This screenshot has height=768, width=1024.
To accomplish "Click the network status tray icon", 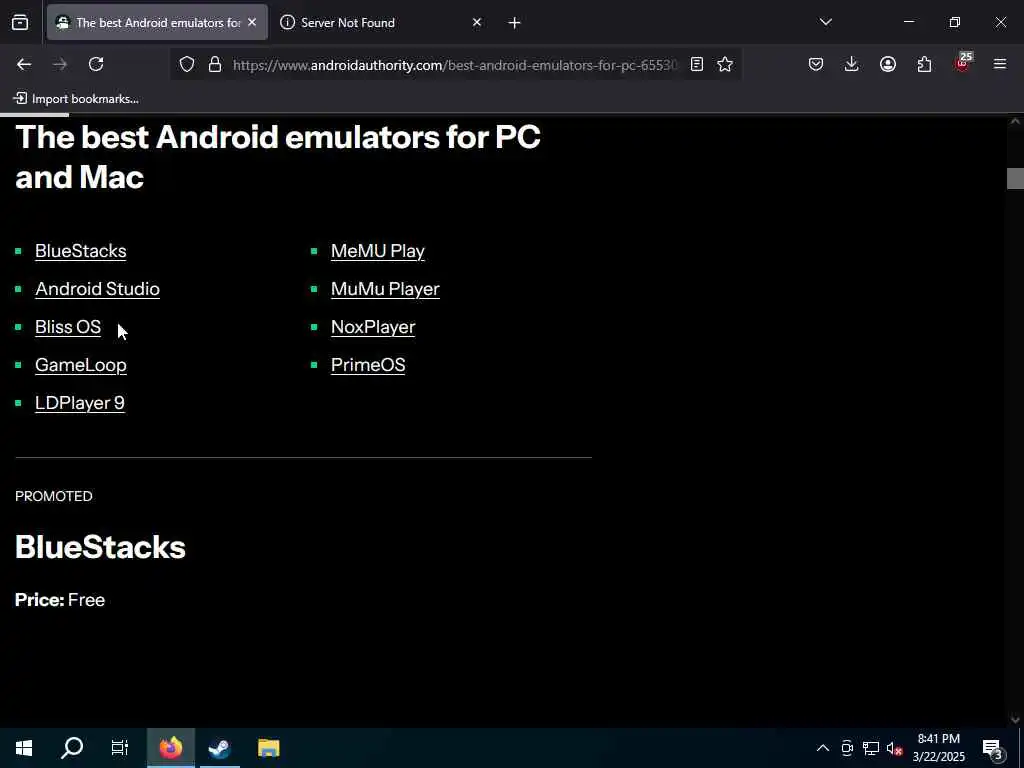I will 871,748.
